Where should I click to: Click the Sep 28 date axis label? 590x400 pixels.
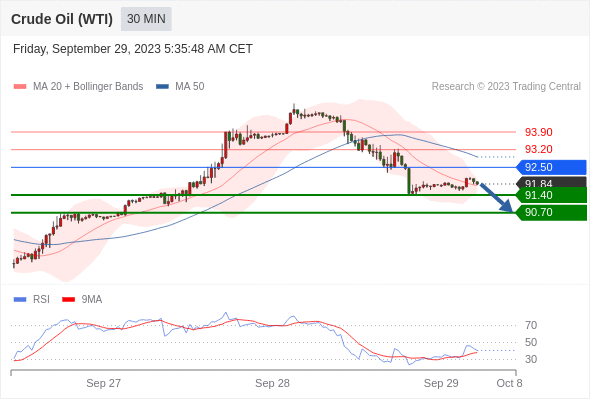click(272, 383)
